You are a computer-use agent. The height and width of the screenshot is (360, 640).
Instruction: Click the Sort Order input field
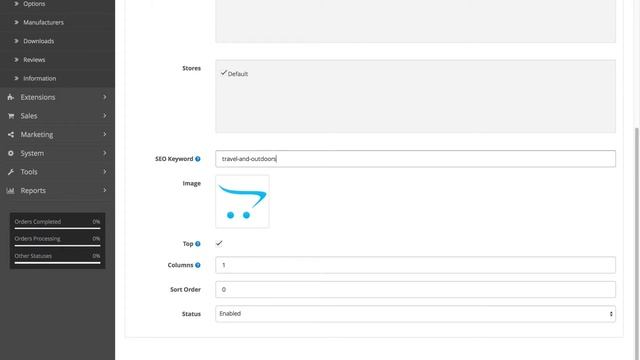pos(416,289)
